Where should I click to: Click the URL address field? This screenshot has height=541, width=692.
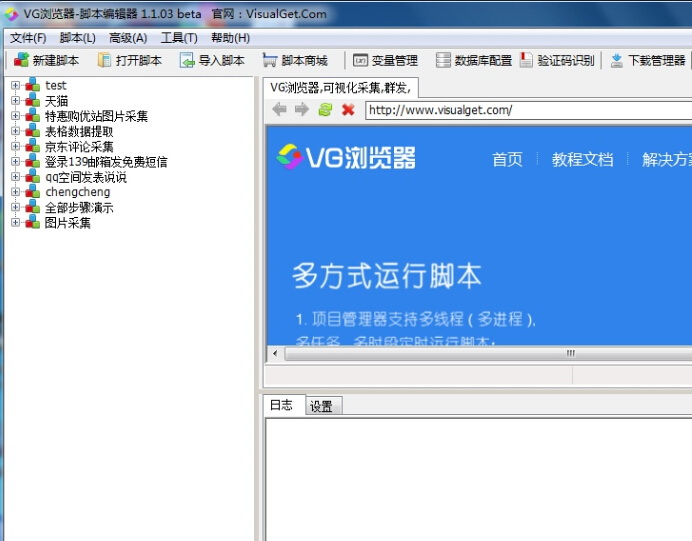[x=528, y=110]
